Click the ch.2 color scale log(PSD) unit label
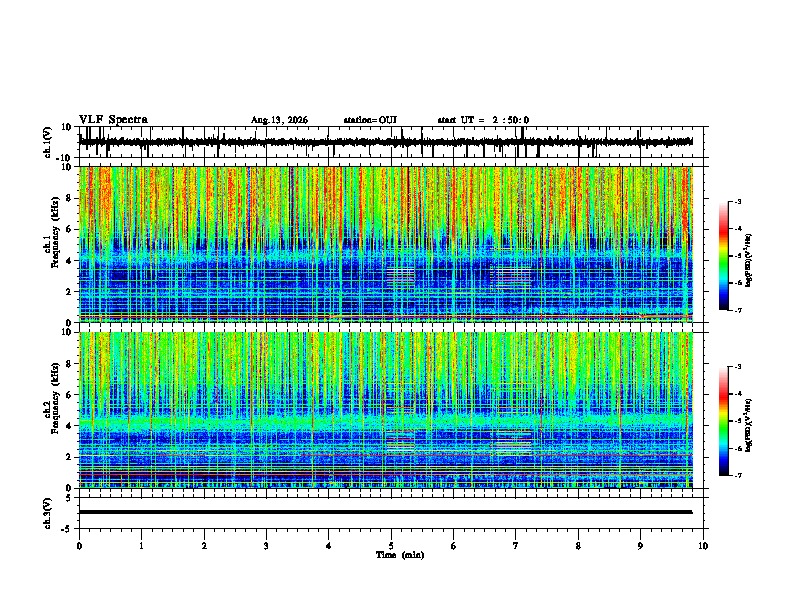This screenshot has height=612, width=792. tap(749, 425)
